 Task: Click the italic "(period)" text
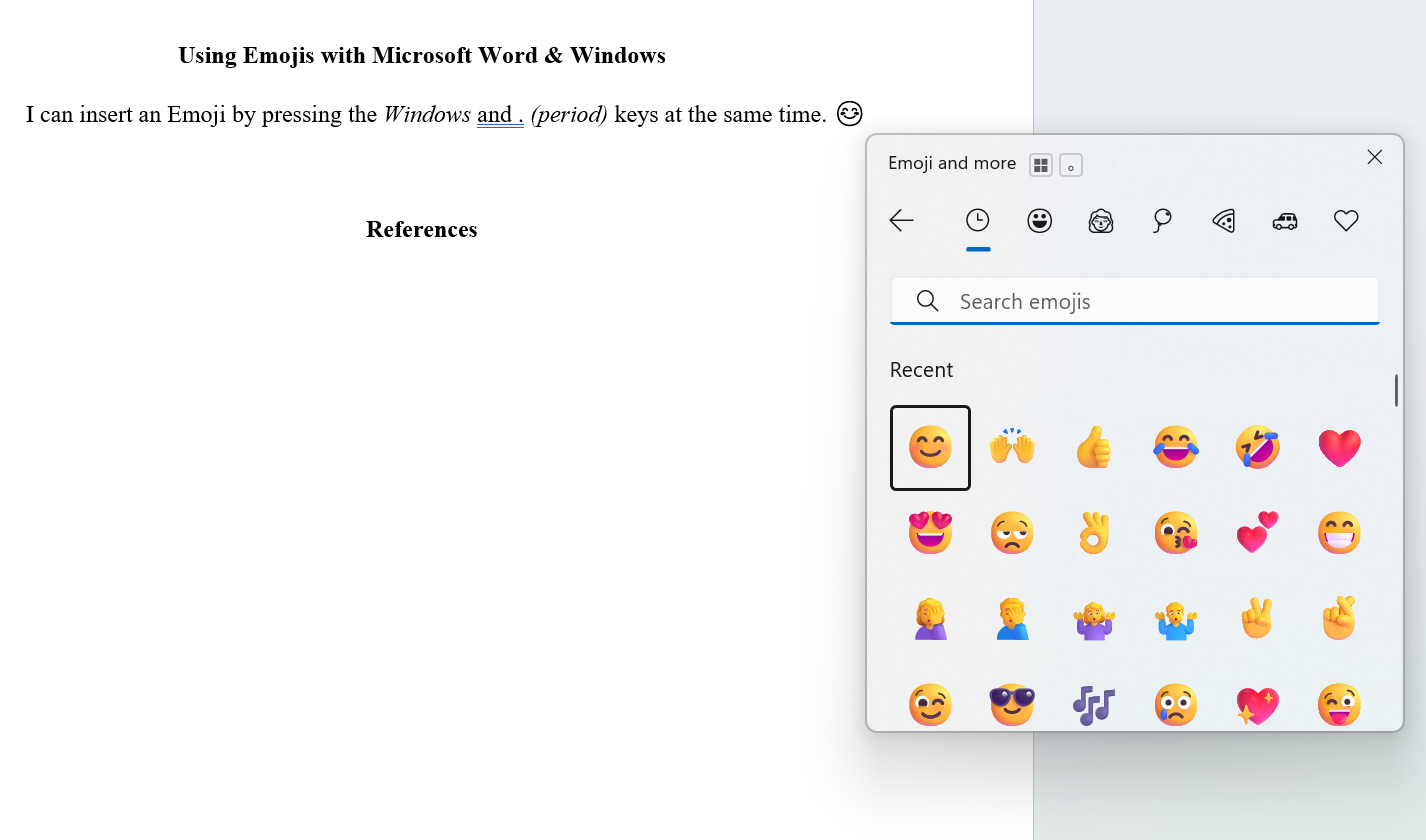[x=569, y=114]
